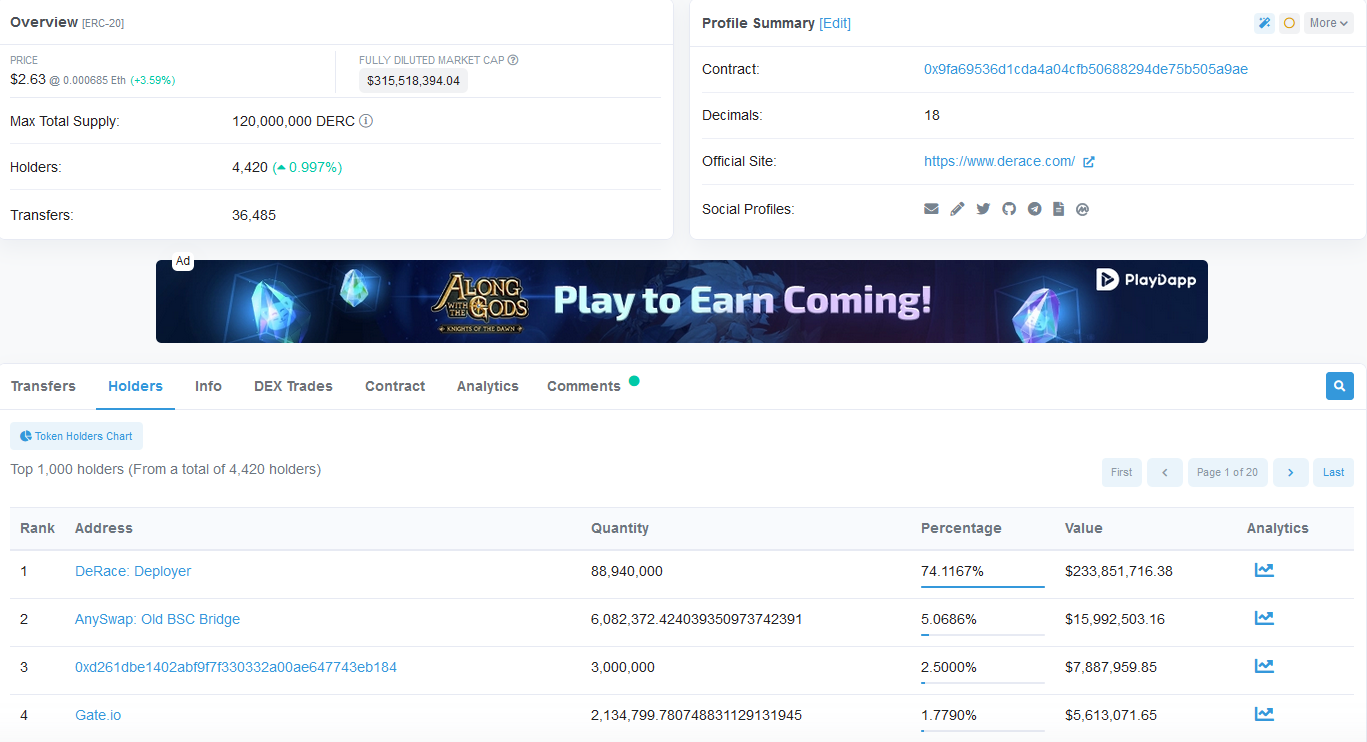Screen dimensions: 1367x742
Task: Click the 1.7790% percentage for Gate.io
Action: [x=949, y=715]
